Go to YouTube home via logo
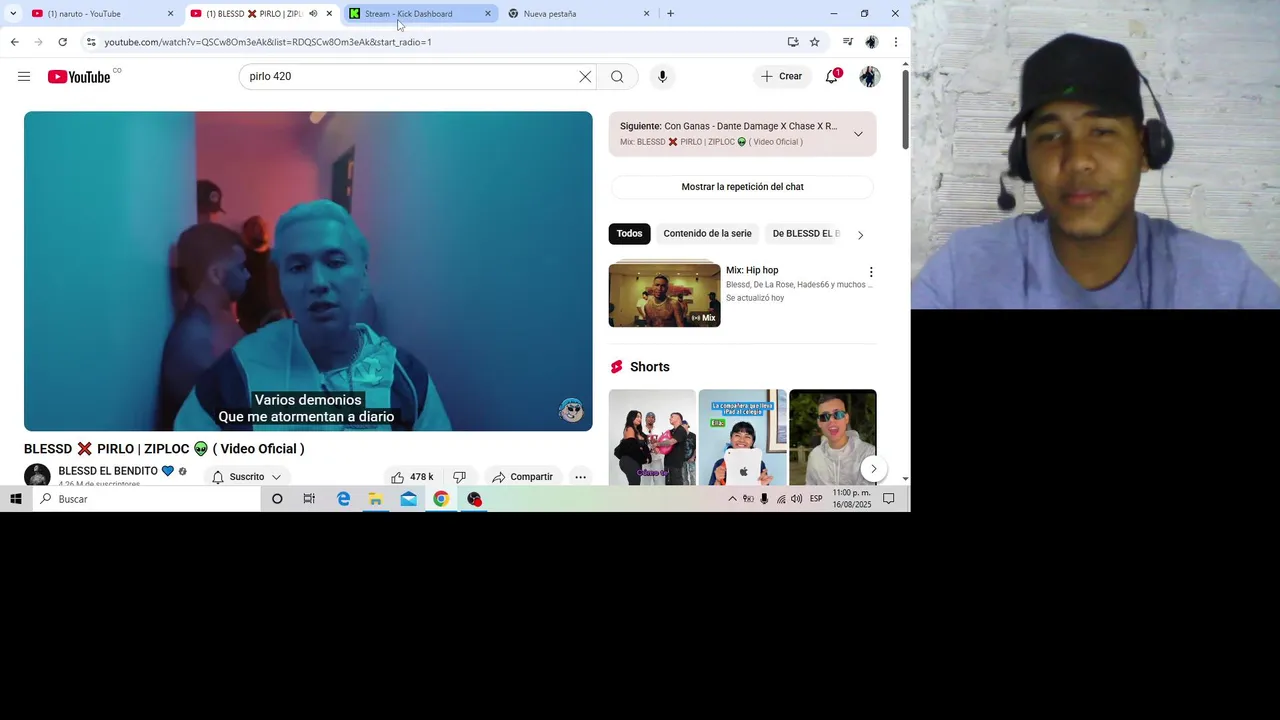This screenshot has width=1280, height=720. (79, 77)
